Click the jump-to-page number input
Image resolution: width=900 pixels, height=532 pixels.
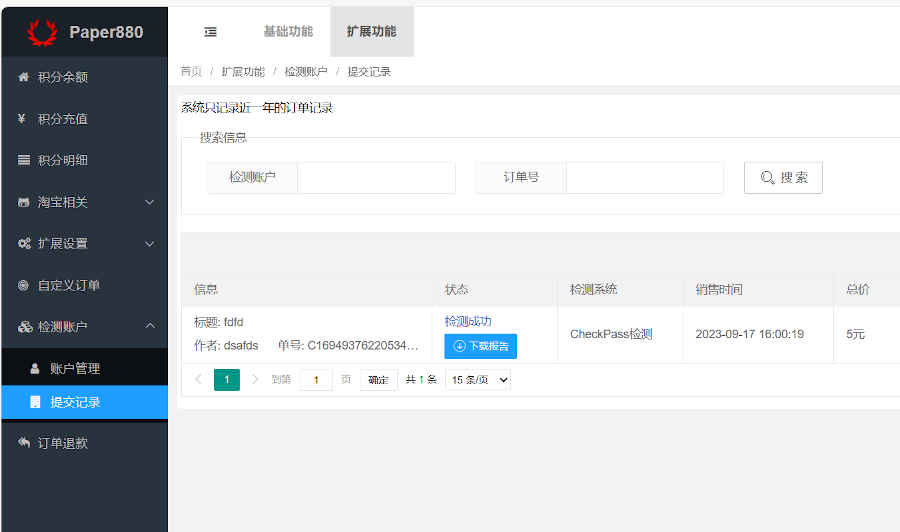(x=316, y=379)
